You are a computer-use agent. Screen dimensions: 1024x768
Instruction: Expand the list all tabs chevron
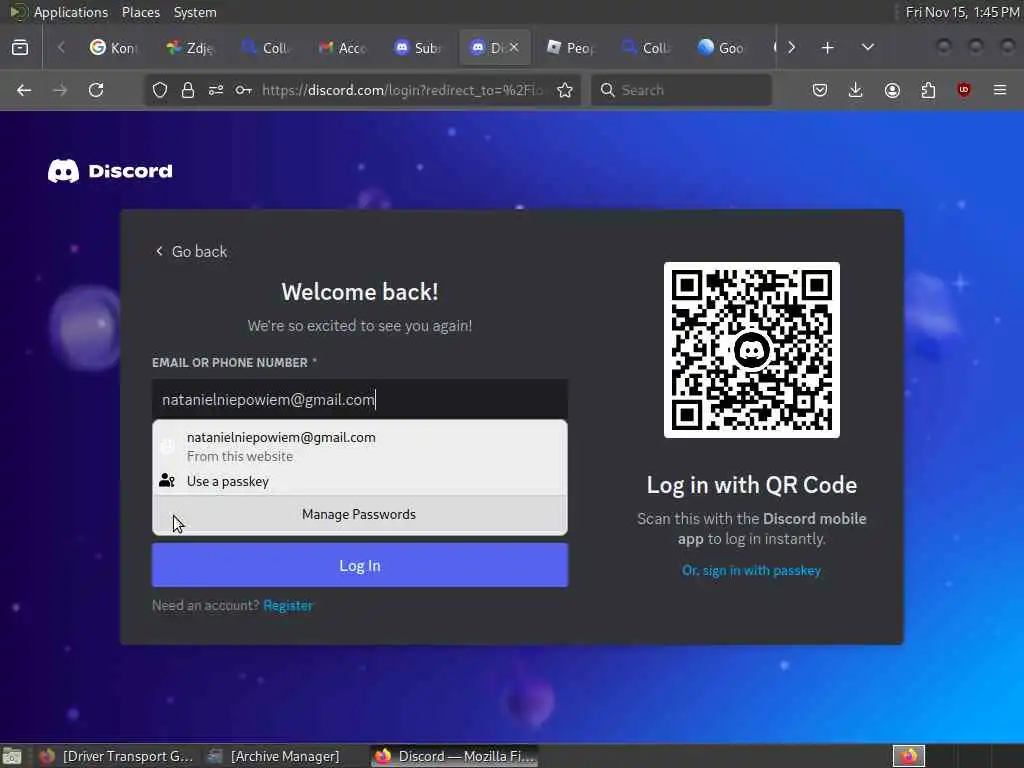click(x=868, y=48)
